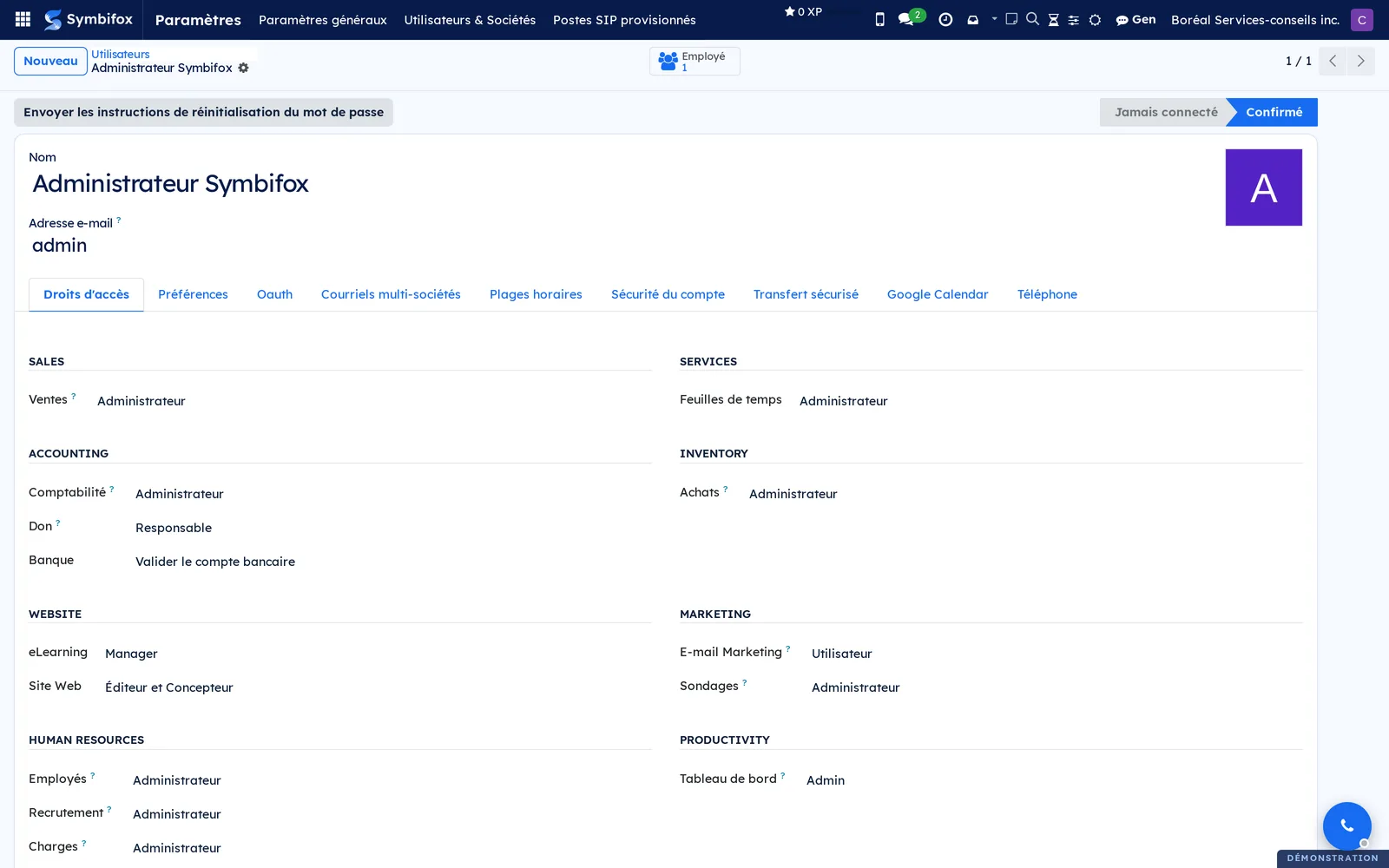This screenshot has height=868, width=1389.
Task: Switch to the Courriels multi-sociétés tab
Action: [391, 294]
